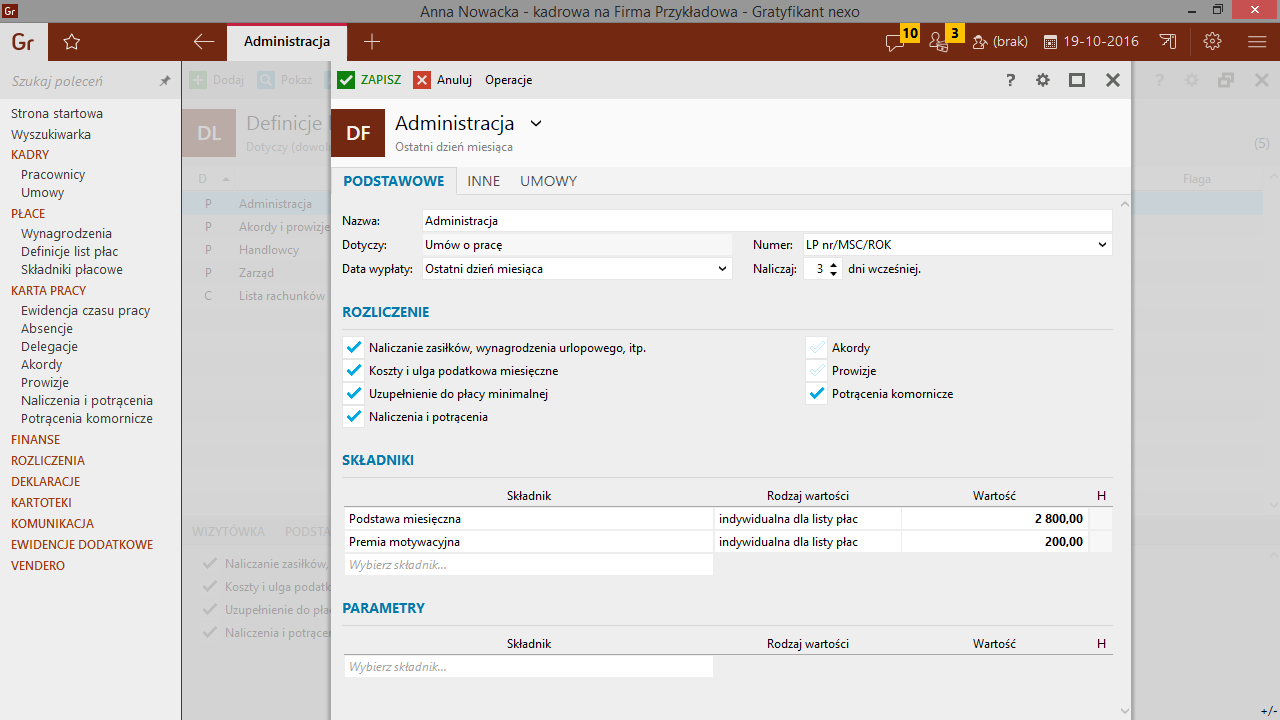Open the date 19-10-2016 calendar
The height and width of the screenshot is (720, 1280).
[x=1091, y=42]
